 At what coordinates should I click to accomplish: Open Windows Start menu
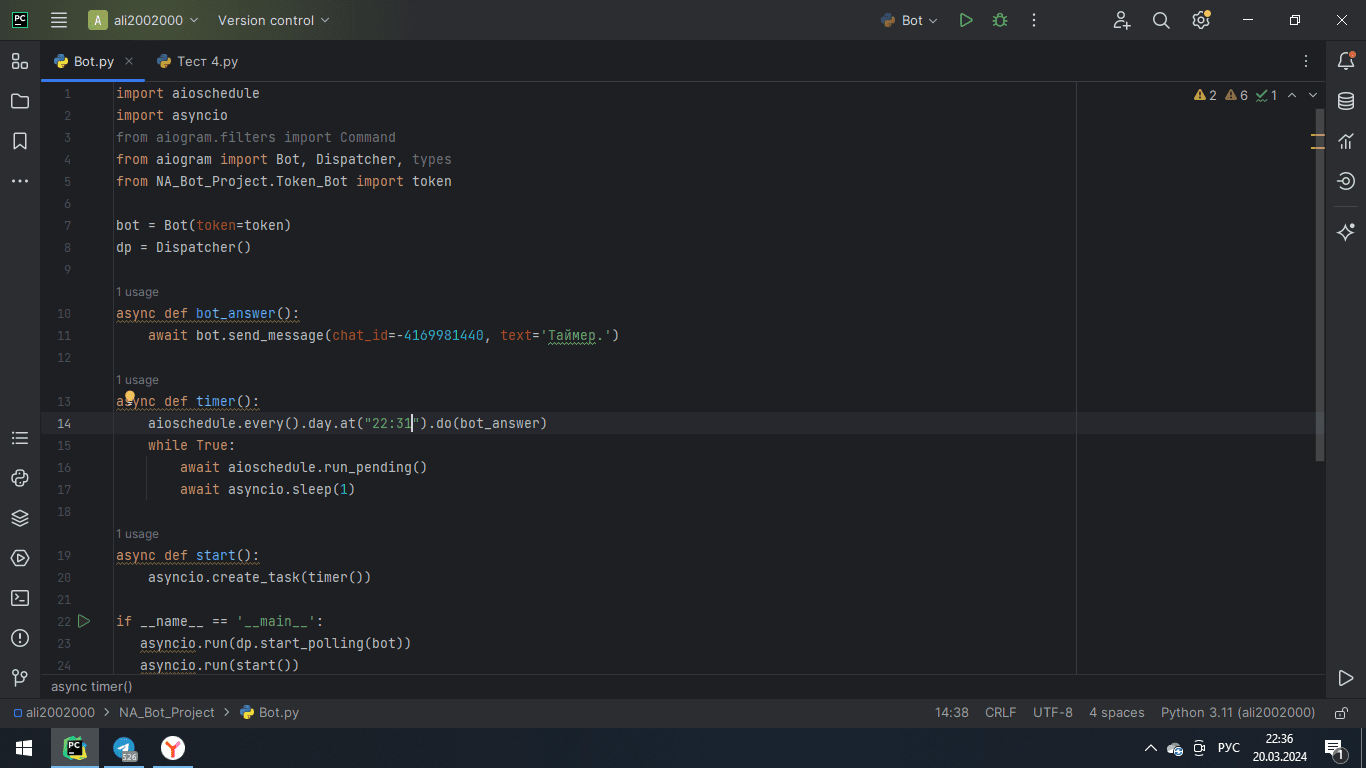[x=23, y=748]
